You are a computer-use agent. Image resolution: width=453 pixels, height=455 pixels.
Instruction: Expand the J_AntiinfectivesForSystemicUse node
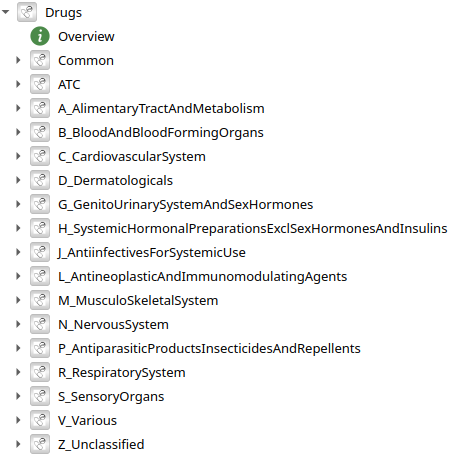[x=18, y=252]
